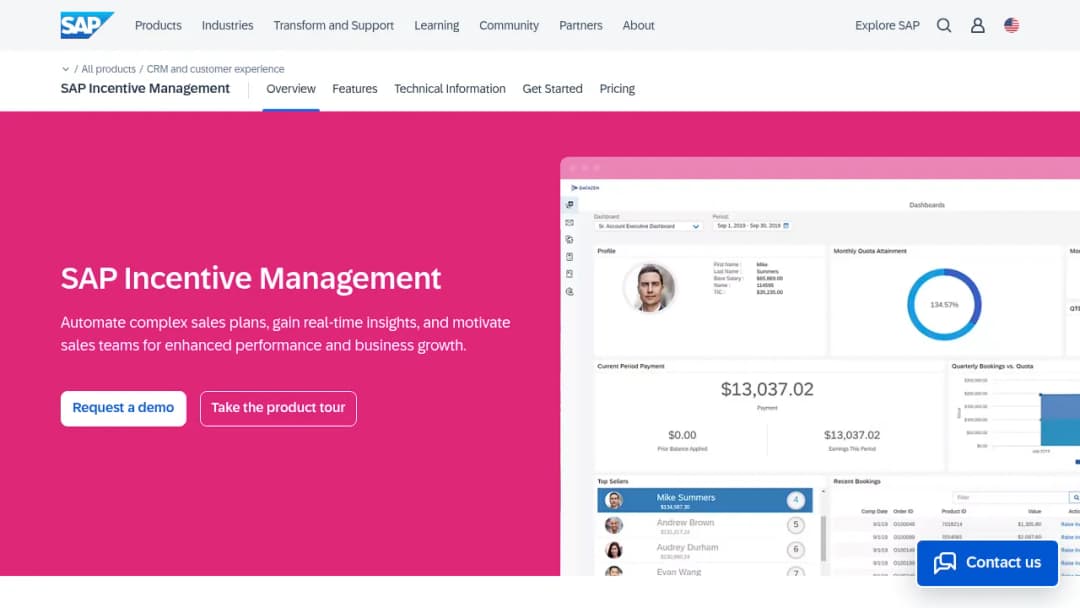The image size is (1080, 608).
Task: Open Transform and Support menu
Action: pos(333,25)
